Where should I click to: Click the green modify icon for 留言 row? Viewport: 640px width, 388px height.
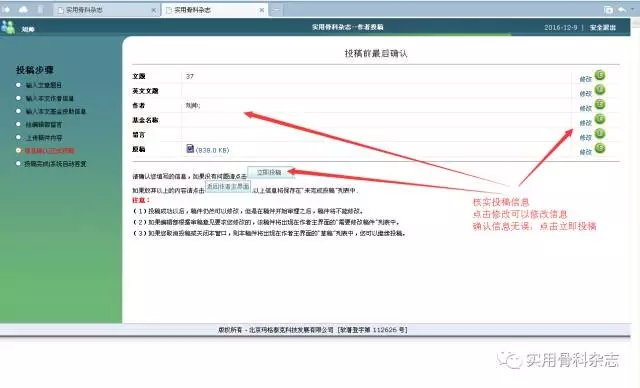(600, 134)
